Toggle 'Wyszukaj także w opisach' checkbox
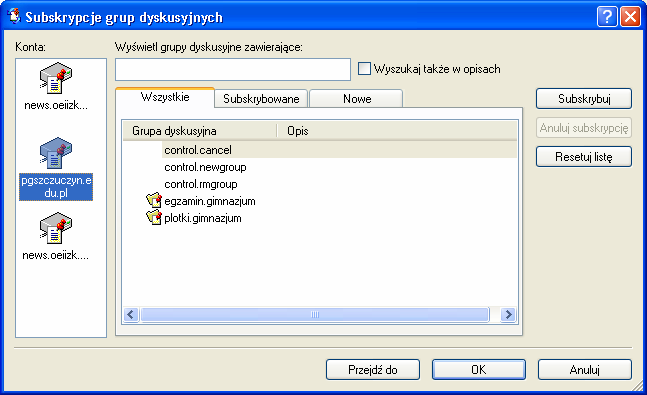 click(364, 69)
